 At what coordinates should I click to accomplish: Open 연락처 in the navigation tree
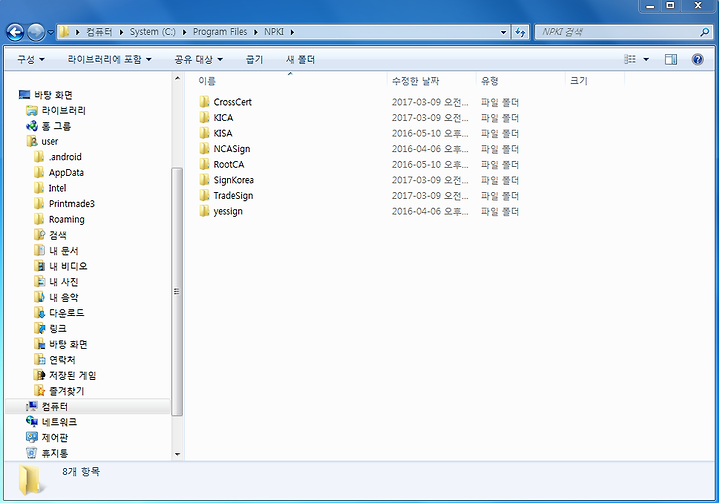[62, 360]
